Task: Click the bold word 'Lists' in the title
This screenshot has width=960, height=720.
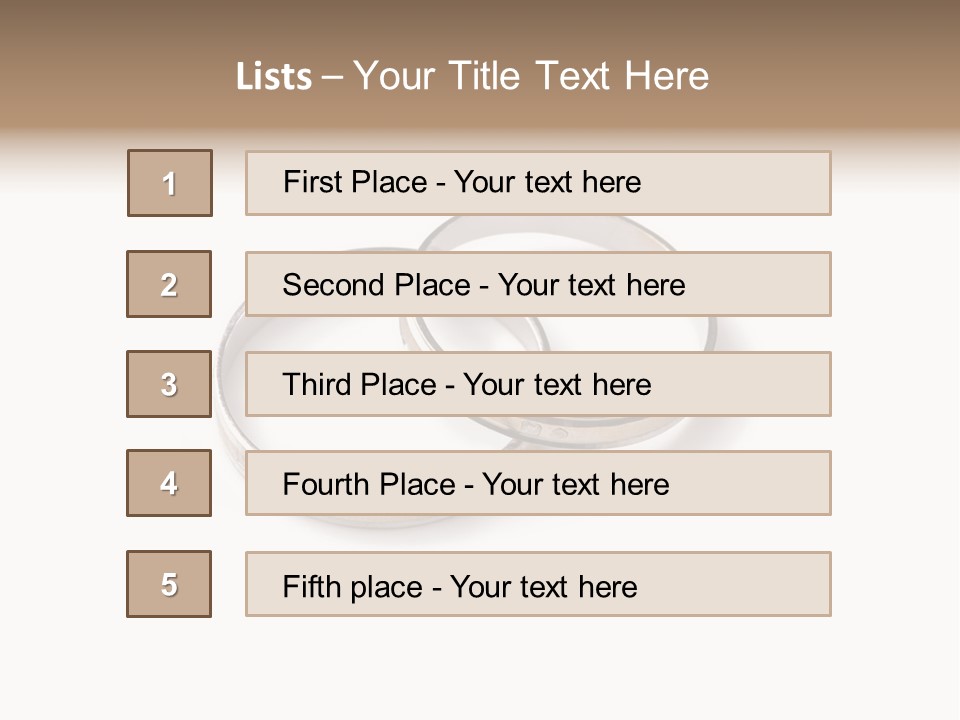Action: (x=274, y=77)
